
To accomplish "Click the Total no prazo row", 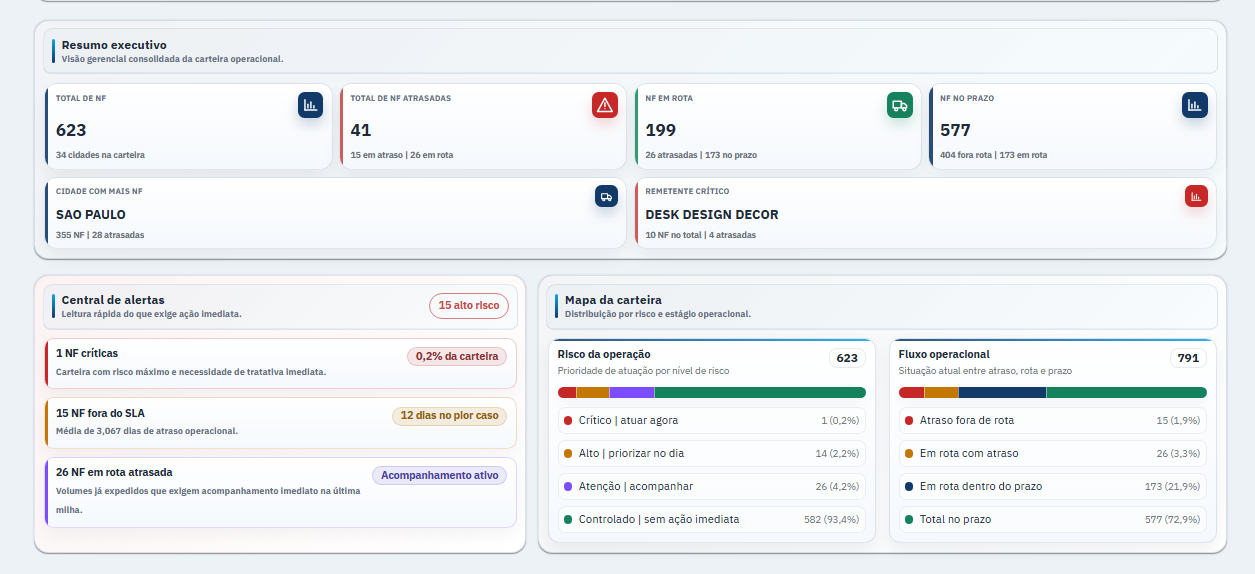I will 1052,520.
